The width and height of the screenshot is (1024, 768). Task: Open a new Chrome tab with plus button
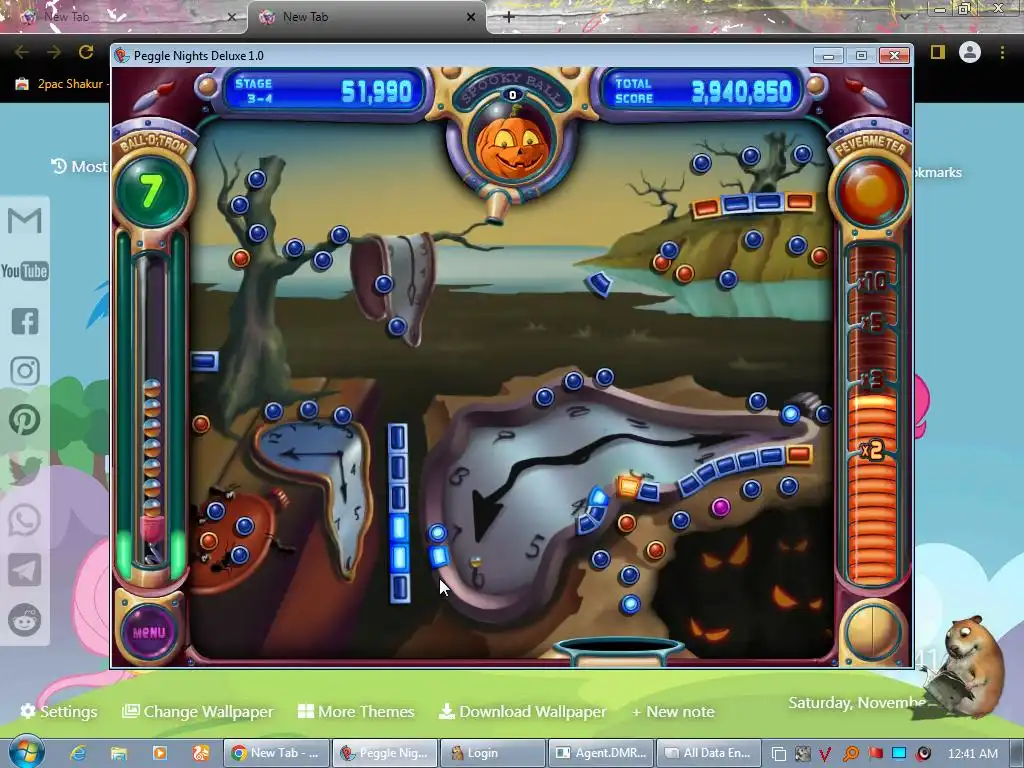[x=509, y=18]
